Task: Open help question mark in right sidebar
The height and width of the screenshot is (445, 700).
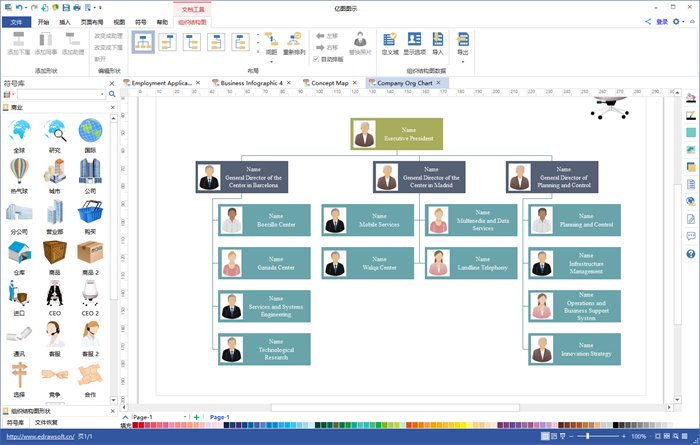Action: (x=691, y=254)
